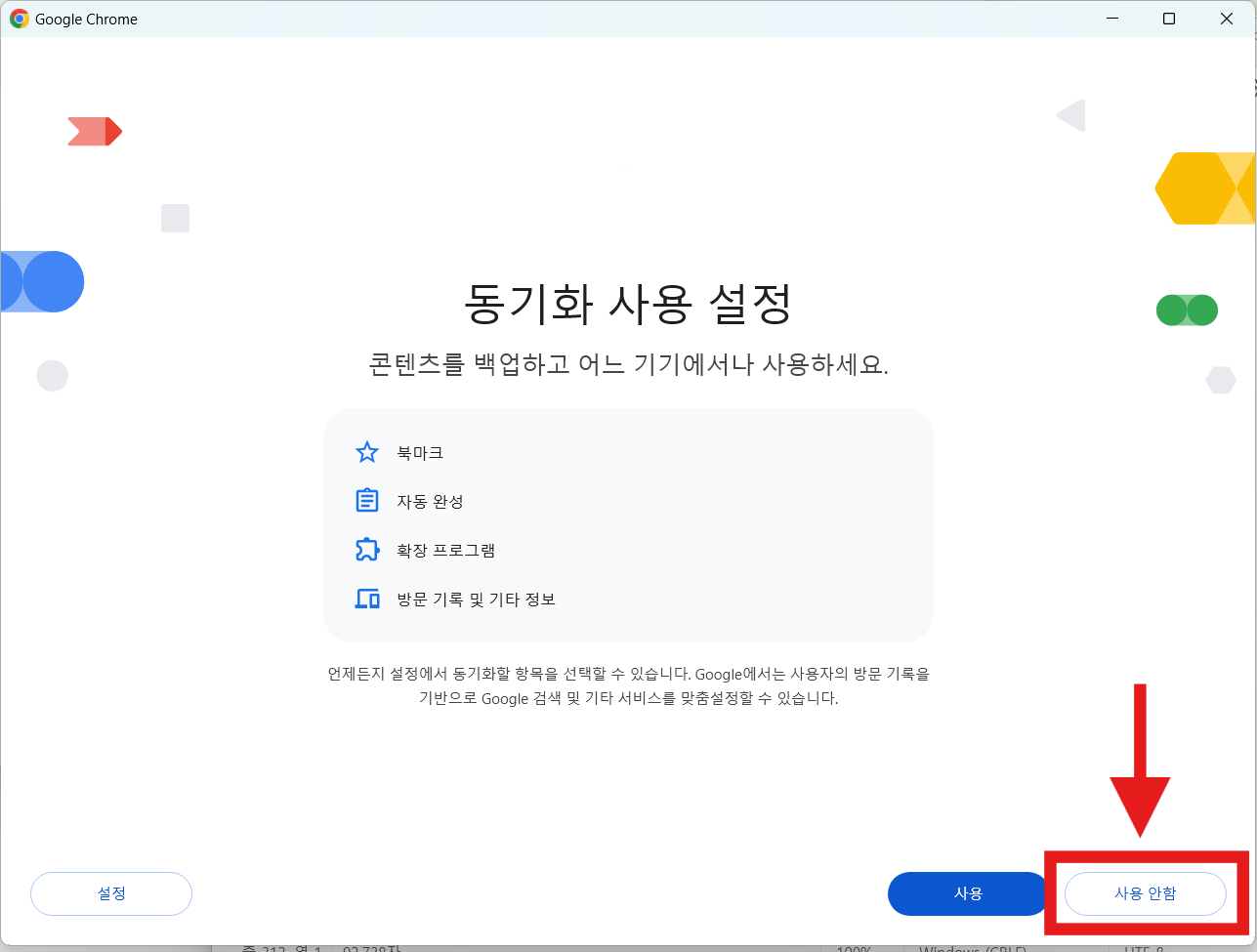Enable sync with the blue 사용 button

pyautogui.click(x=967, y=893)
